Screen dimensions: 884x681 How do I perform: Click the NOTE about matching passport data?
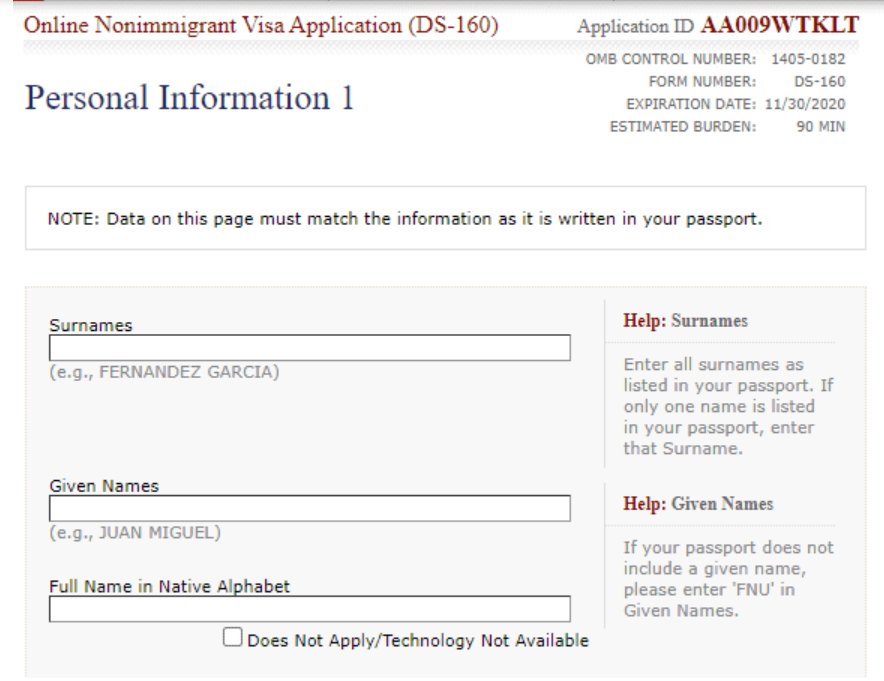[405, 219]
